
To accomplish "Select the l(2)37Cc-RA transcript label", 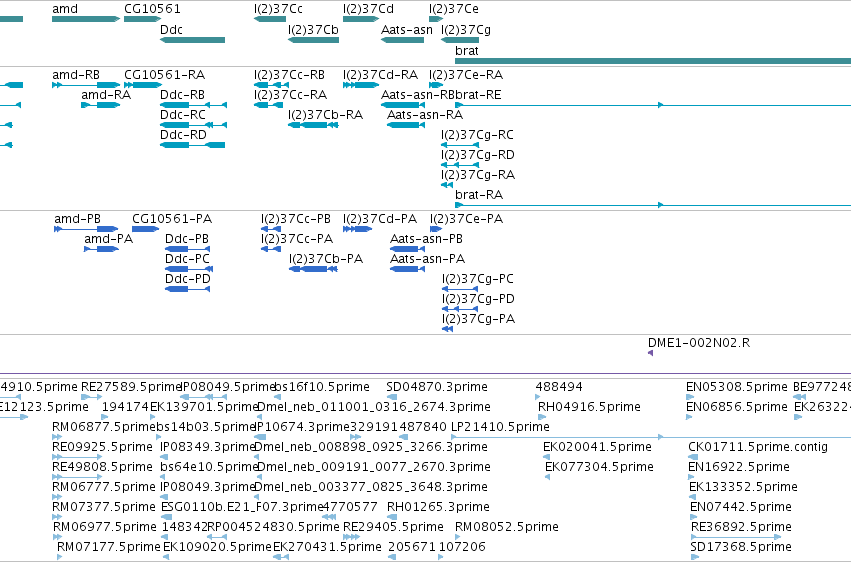I will (x=290, y=95).
